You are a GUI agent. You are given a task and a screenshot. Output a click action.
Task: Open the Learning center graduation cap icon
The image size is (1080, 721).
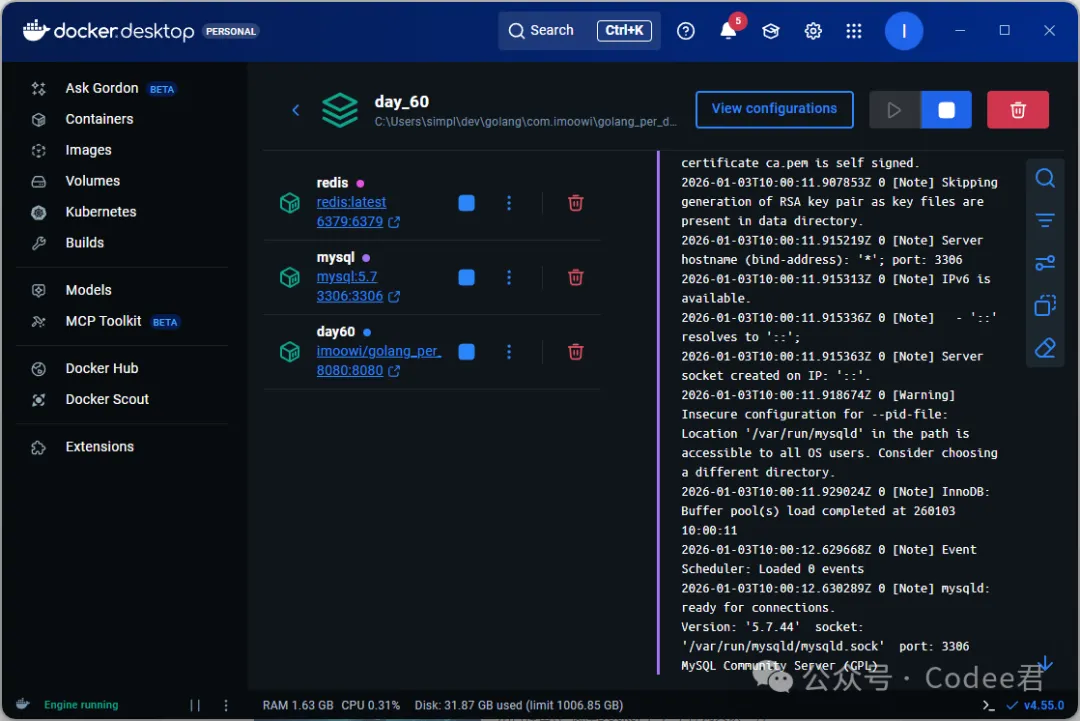click(771, 31)
